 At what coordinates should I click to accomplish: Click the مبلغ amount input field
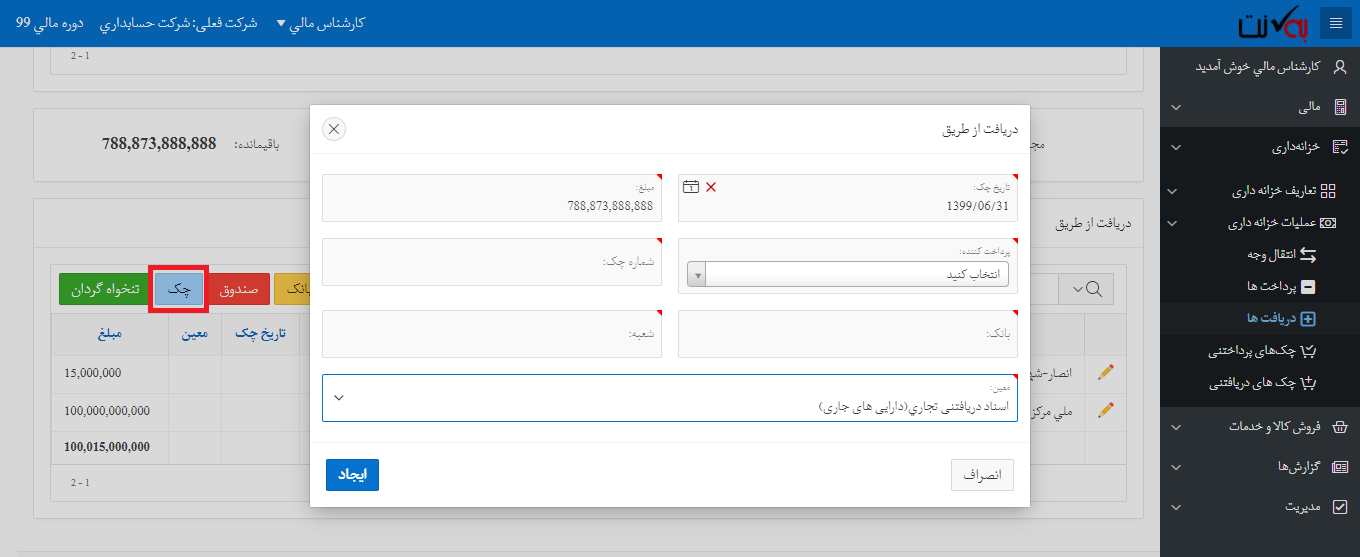(492, 198)
